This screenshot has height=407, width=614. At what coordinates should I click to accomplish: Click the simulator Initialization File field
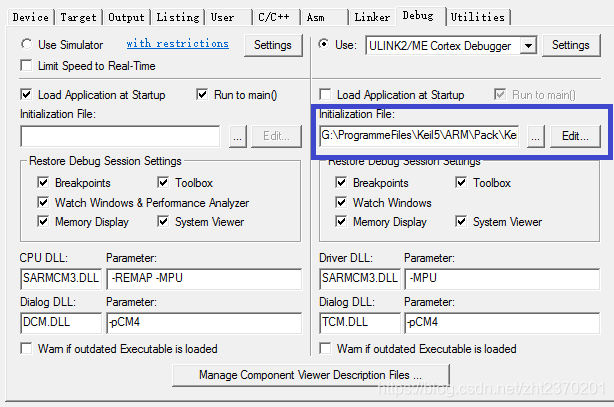(x=120, y=136)
